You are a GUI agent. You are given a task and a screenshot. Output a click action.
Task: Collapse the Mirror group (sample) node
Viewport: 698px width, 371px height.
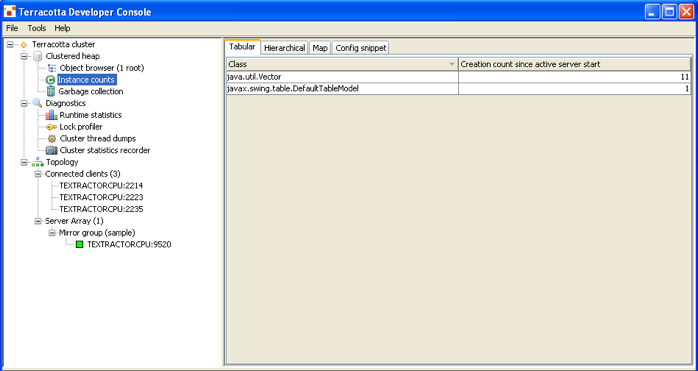tap(52, 233)
